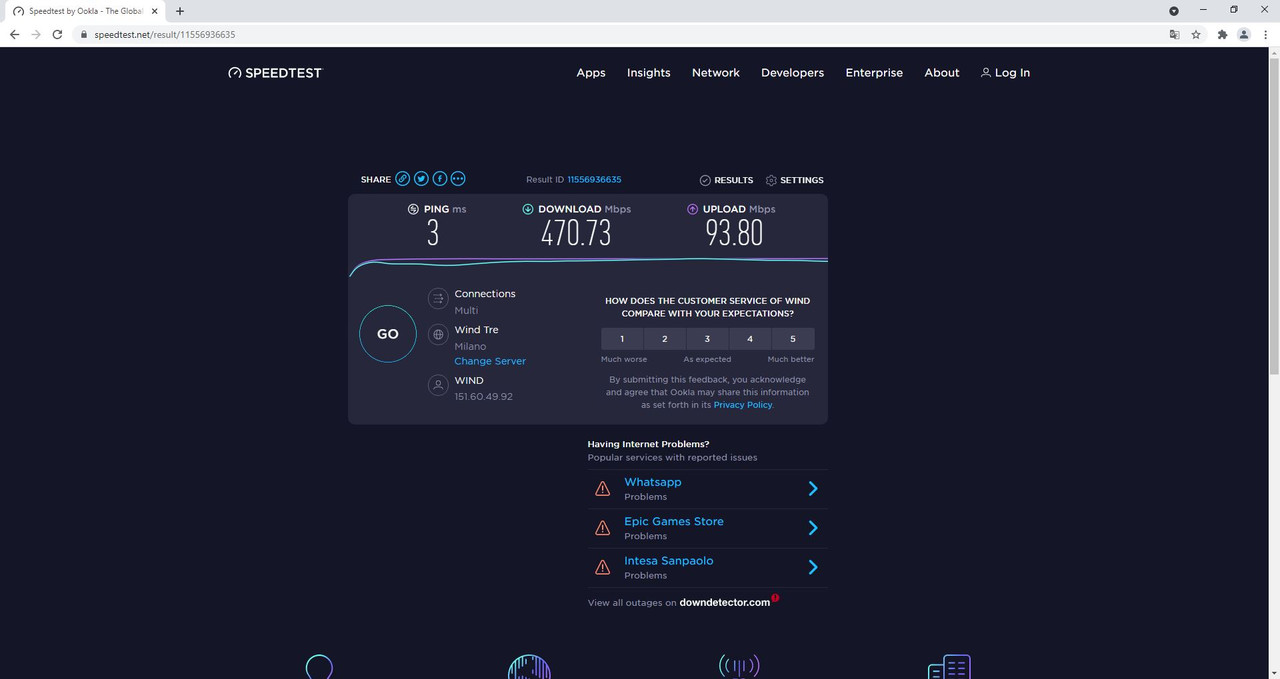Reload the page
The height and width of the screenshot is (679, 1280).
point(58,34)
